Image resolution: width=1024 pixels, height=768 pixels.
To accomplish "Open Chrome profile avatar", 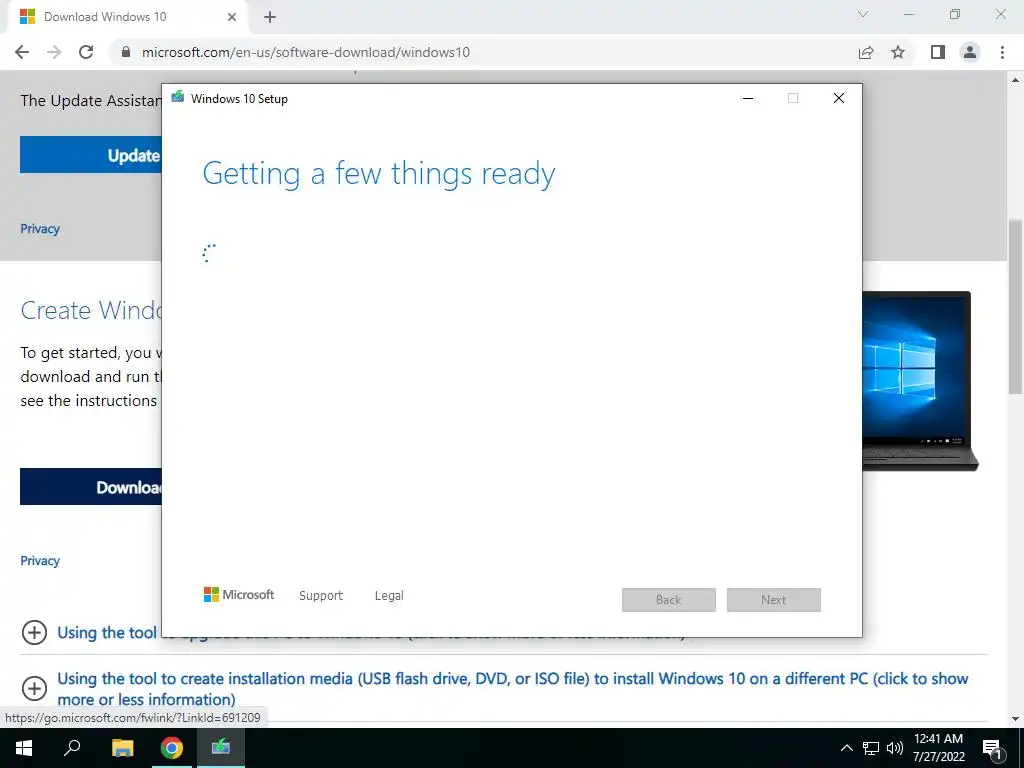I will point(970,52).
